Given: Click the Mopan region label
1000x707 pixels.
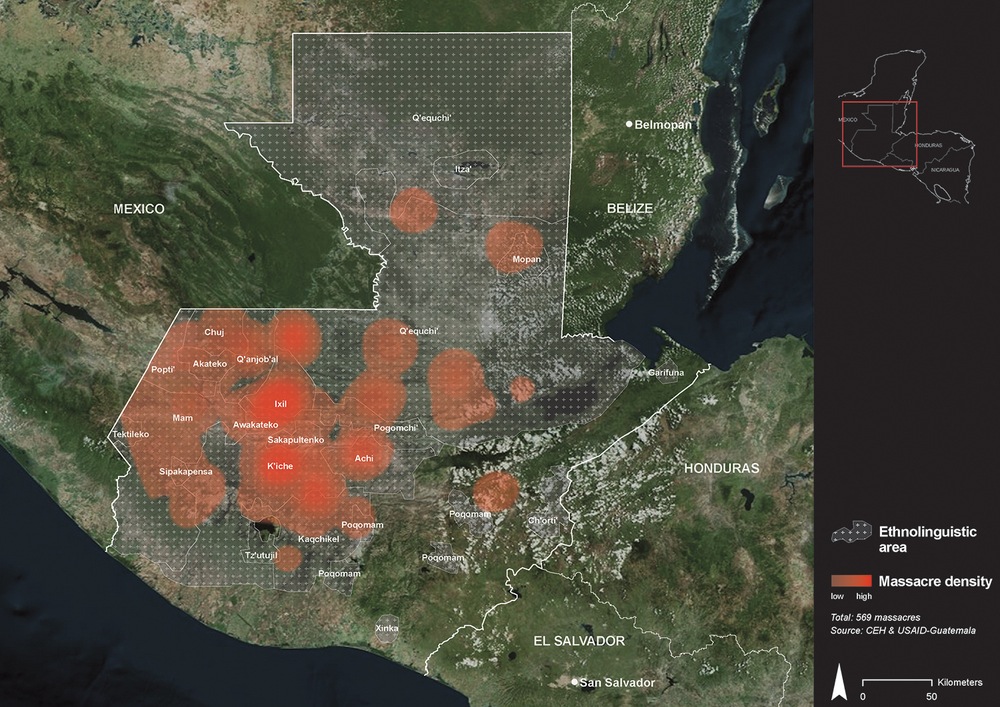Looking at the screenshot, I should [526, 260].
